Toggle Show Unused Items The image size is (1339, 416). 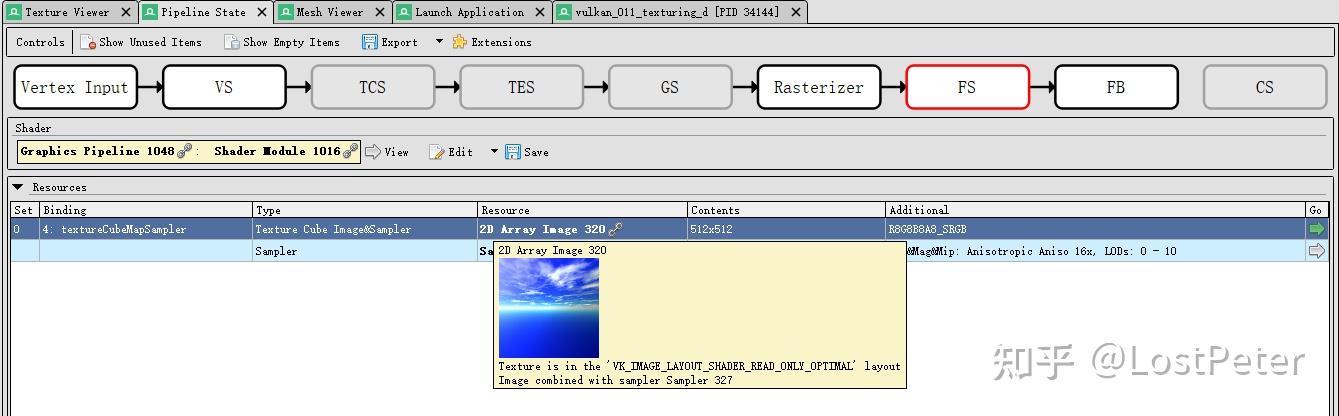141,42
